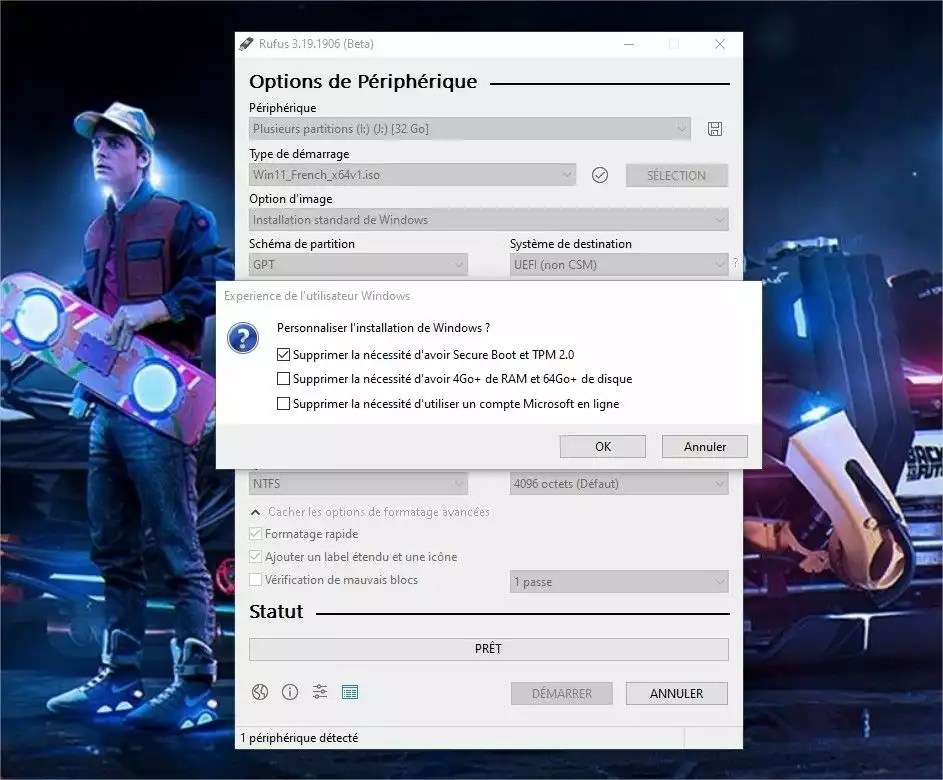This screenshot has height=780, width=943.
Task: Click the save disk image floppy icon
Action: tap(715, 128)
